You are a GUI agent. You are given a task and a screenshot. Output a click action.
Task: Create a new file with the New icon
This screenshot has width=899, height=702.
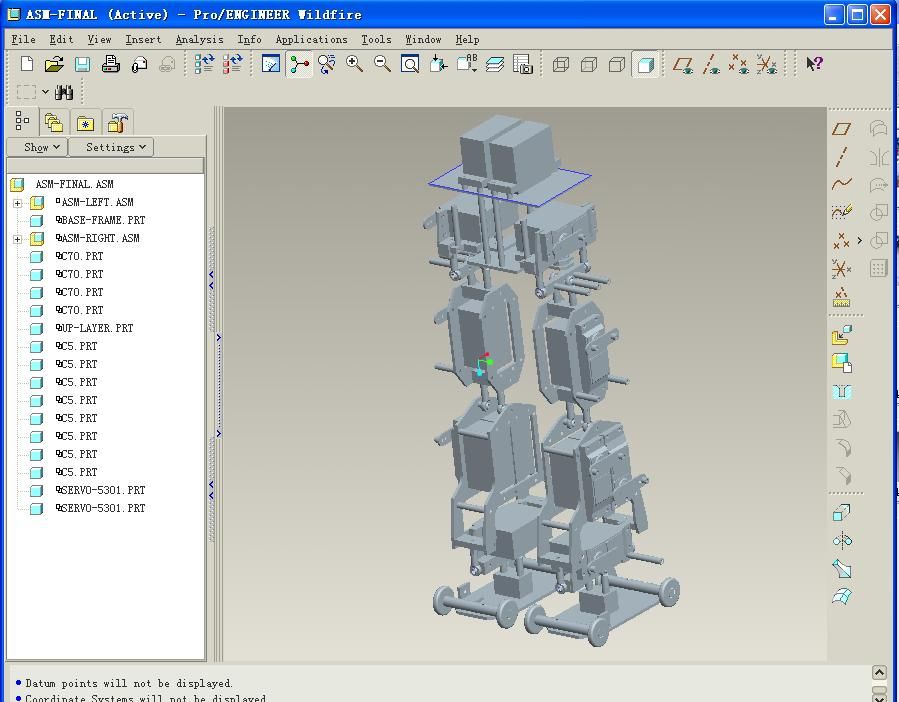(x=26, y=64)
